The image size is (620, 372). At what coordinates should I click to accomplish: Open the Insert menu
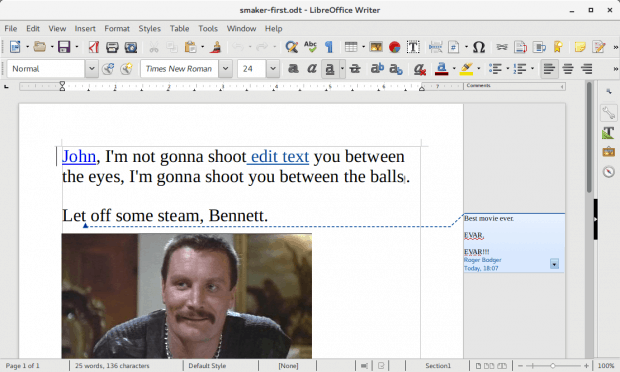tap(85, 28)
